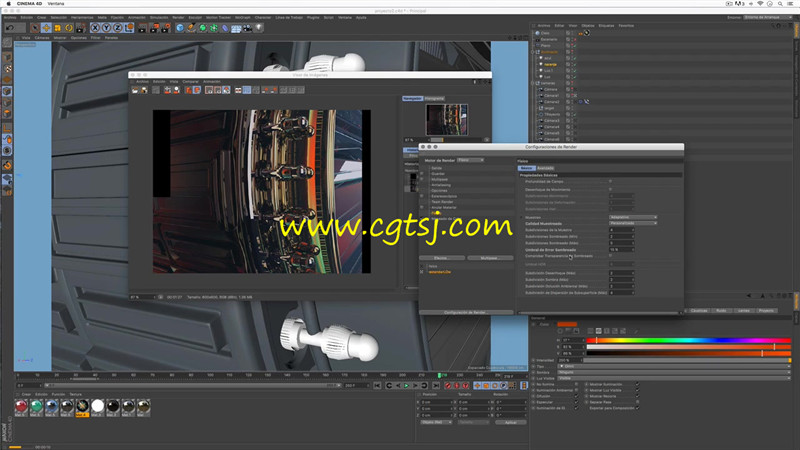Click the Navegador preview thumbnail
The image size is (800, 450).
pos(447,119)
